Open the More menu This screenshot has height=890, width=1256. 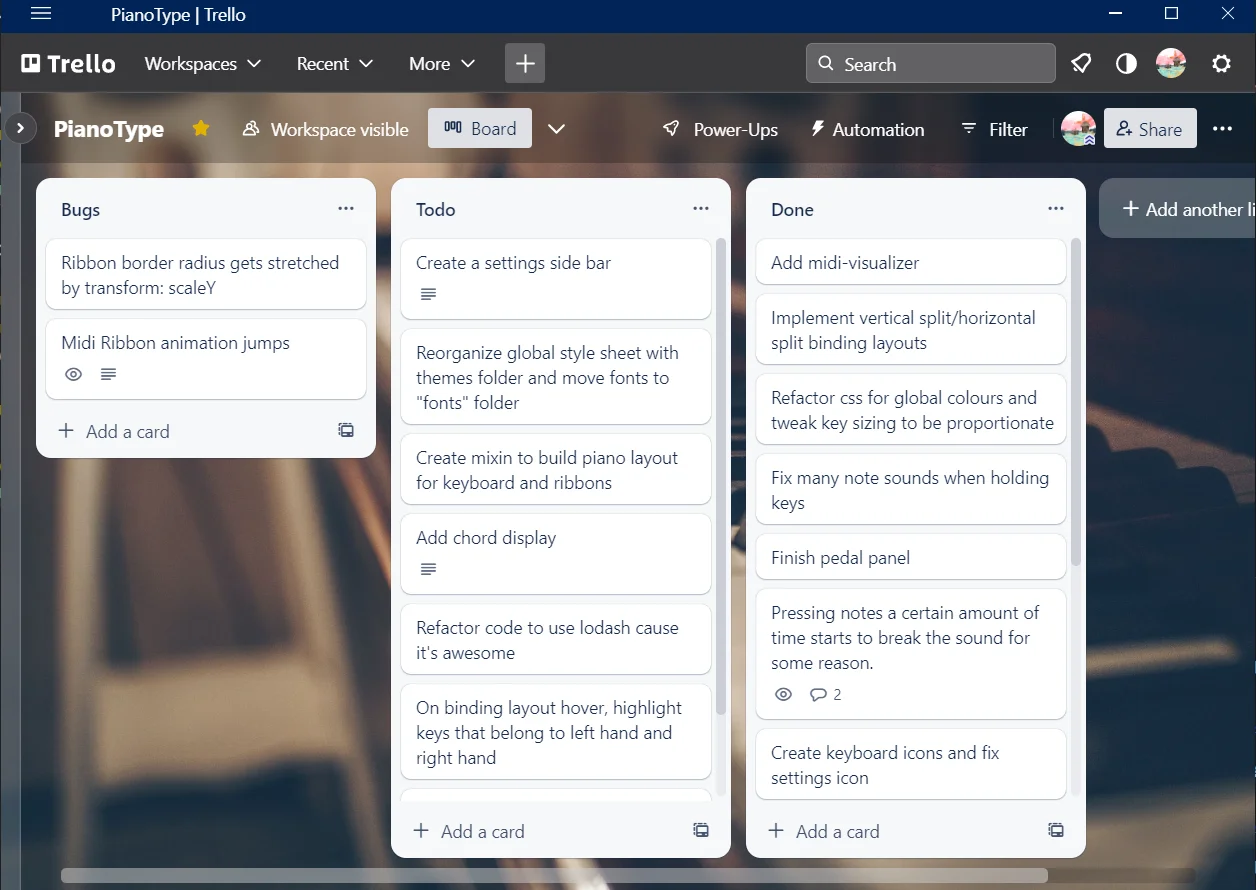pos(441,64)
